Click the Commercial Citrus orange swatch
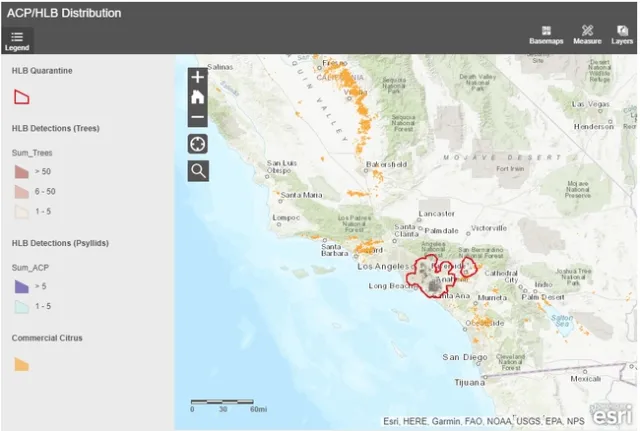 click(22, 364)
